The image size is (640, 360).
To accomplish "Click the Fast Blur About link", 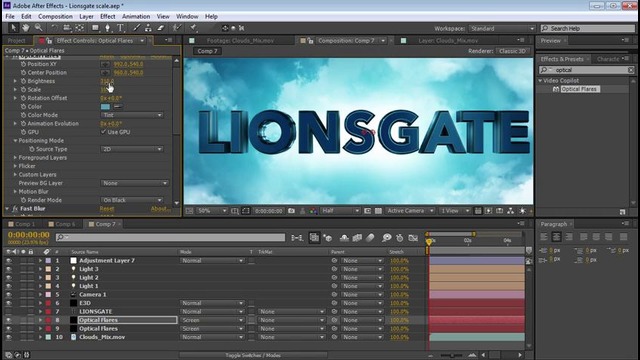I will 161,209.
